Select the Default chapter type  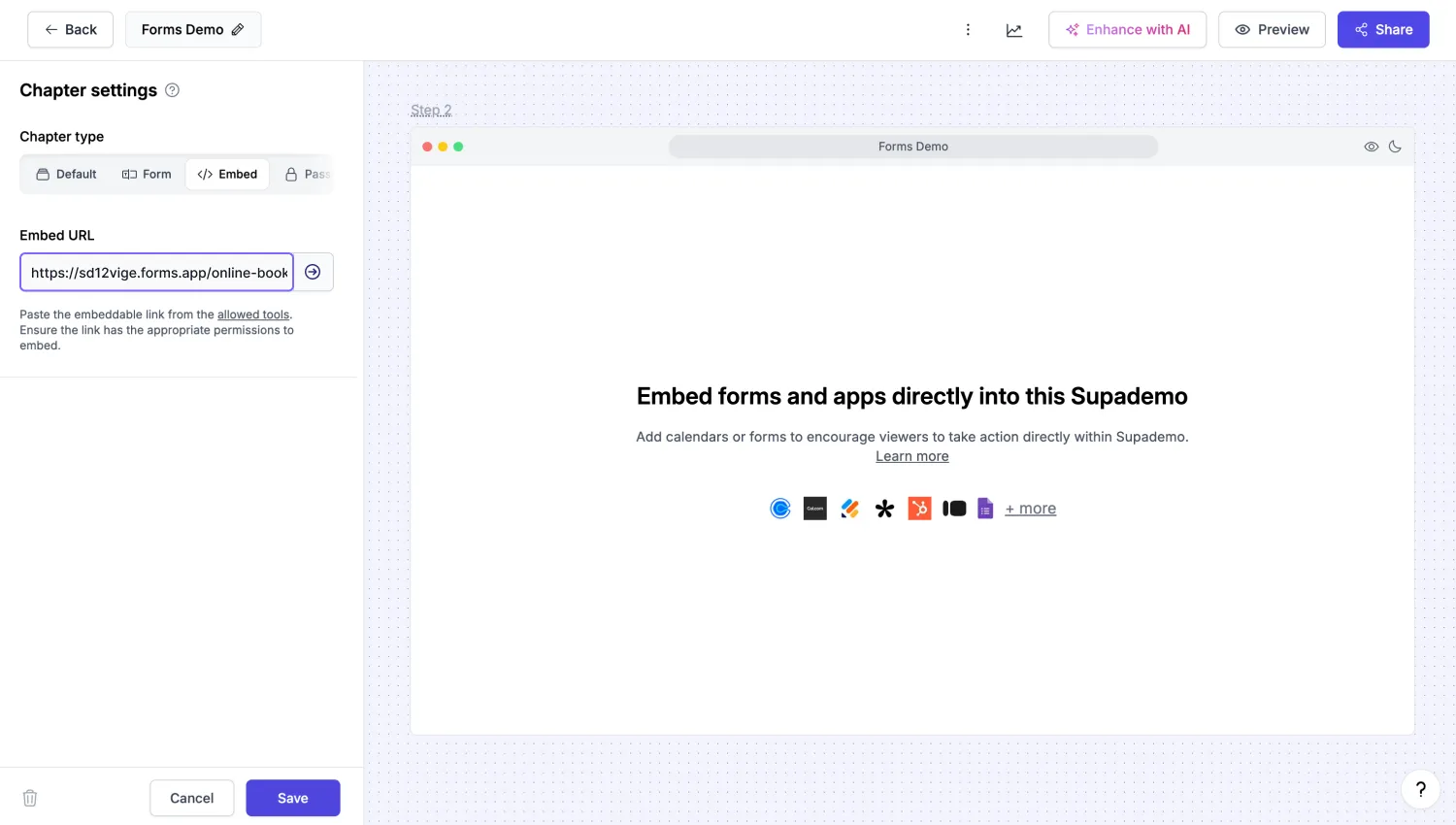(65, 174)
